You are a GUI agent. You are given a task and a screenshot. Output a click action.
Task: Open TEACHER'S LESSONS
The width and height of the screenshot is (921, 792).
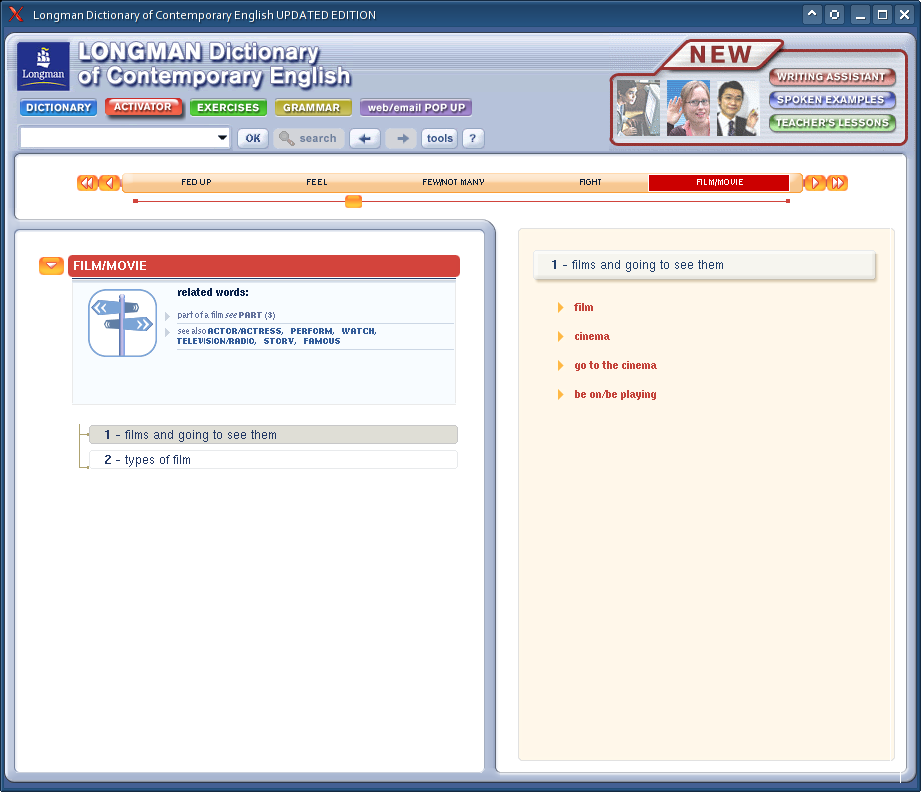pyautogui.click(x=832, y=123)
